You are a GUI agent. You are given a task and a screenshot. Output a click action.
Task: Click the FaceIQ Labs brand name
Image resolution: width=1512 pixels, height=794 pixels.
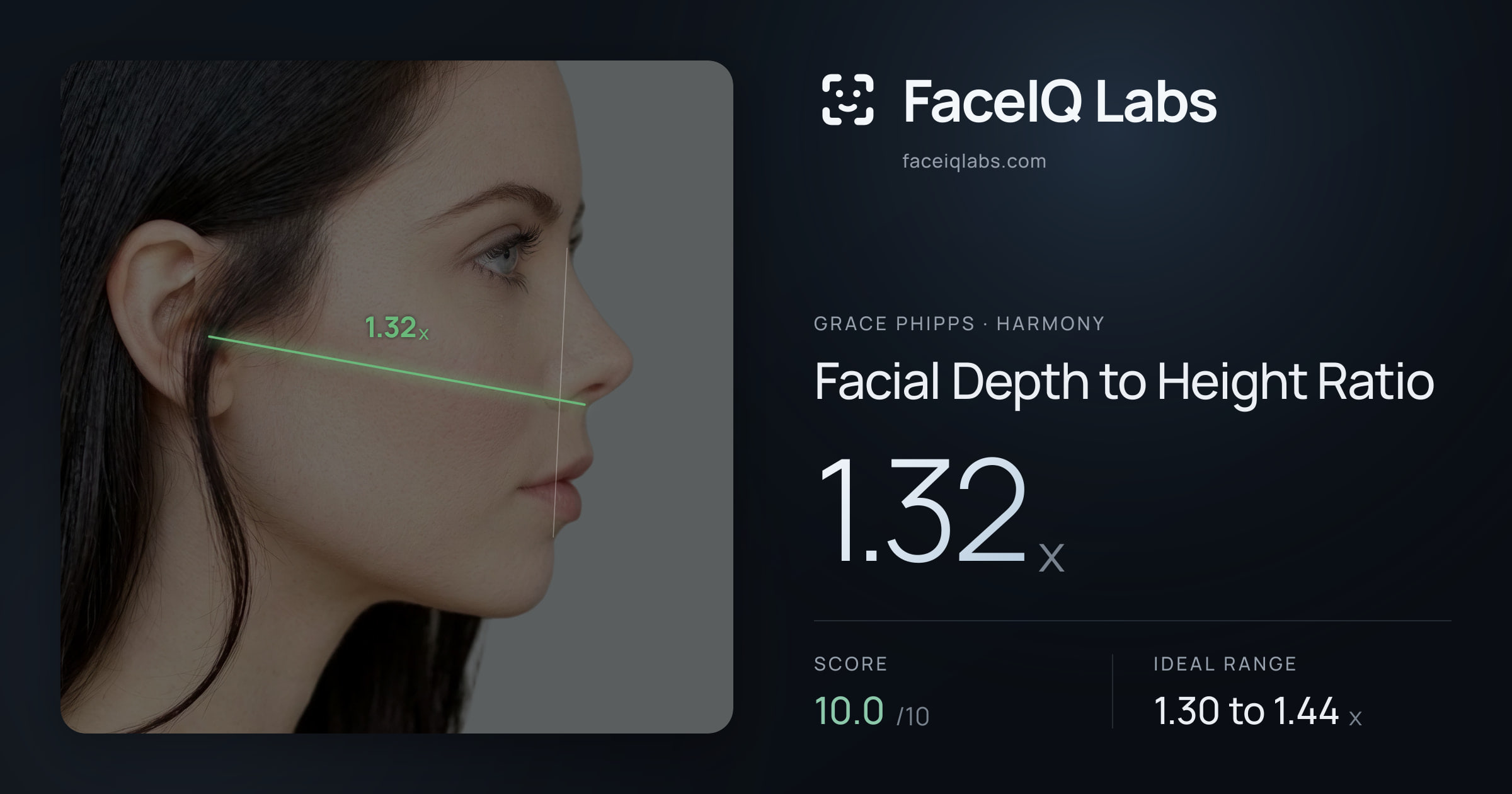(x=1060, y=101)
